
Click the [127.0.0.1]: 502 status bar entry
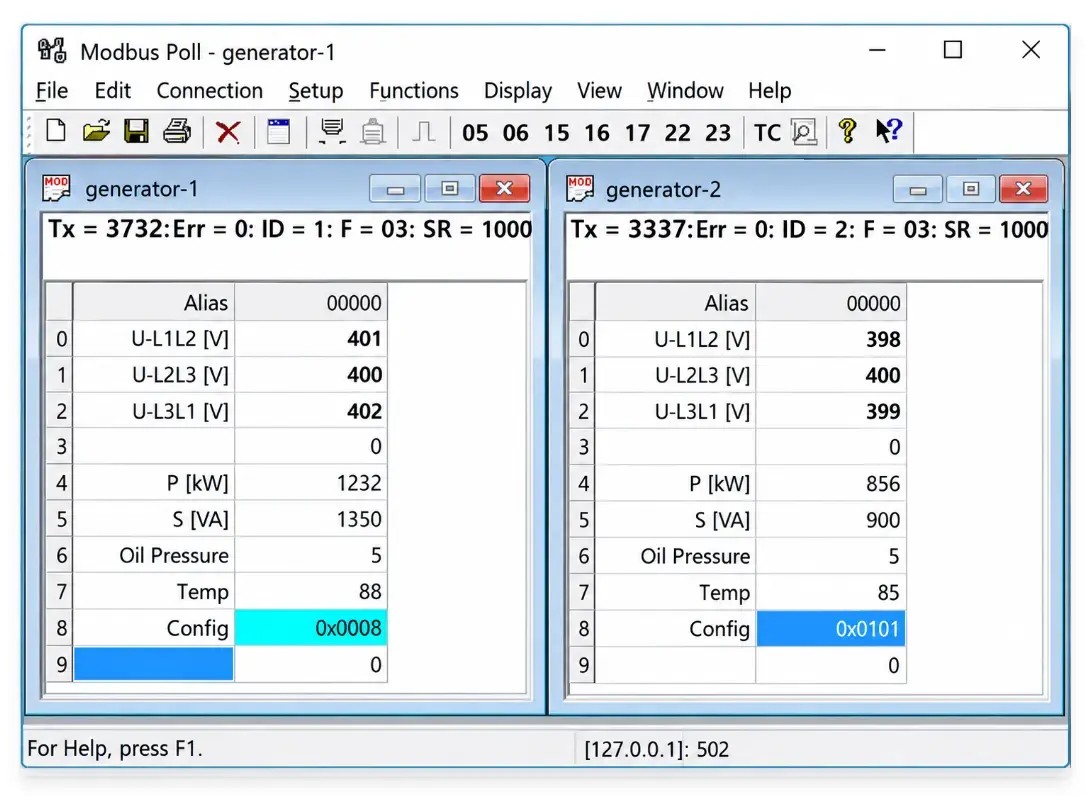[657, 749]
